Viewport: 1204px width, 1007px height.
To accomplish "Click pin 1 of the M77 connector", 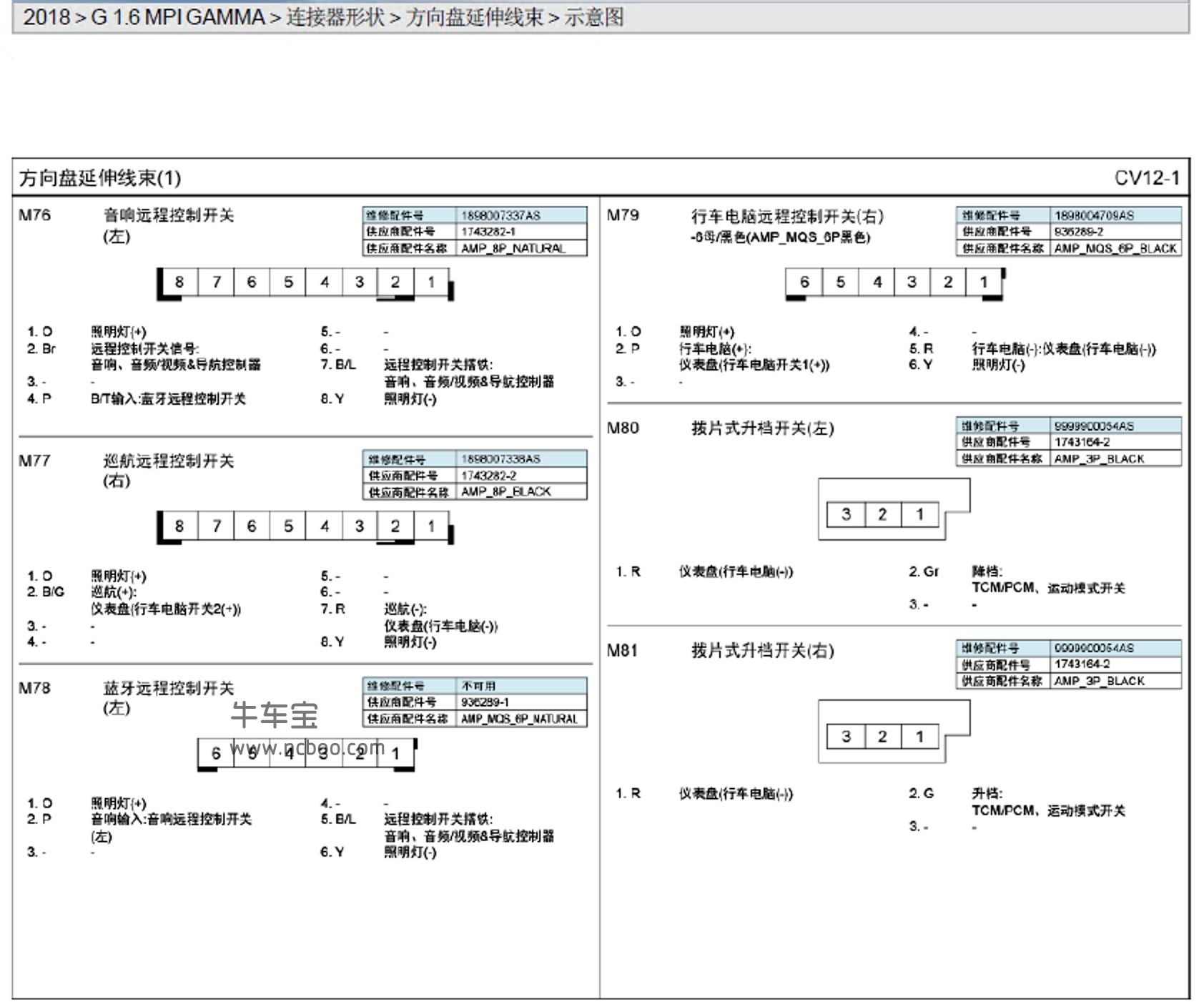I will pos(431,526).
